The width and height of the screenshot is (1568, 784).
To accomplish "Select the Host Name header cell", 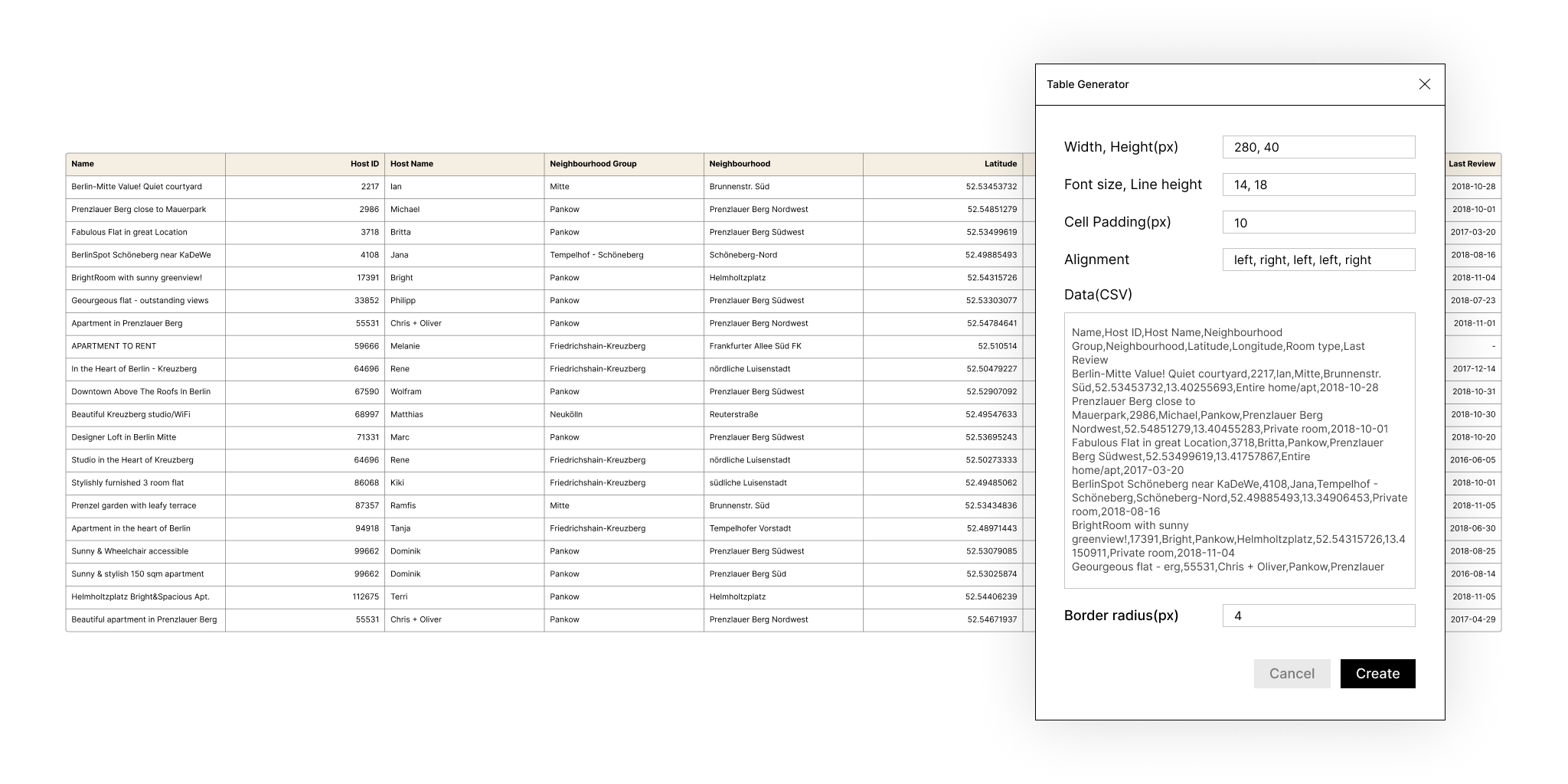I will pos(464,164).
